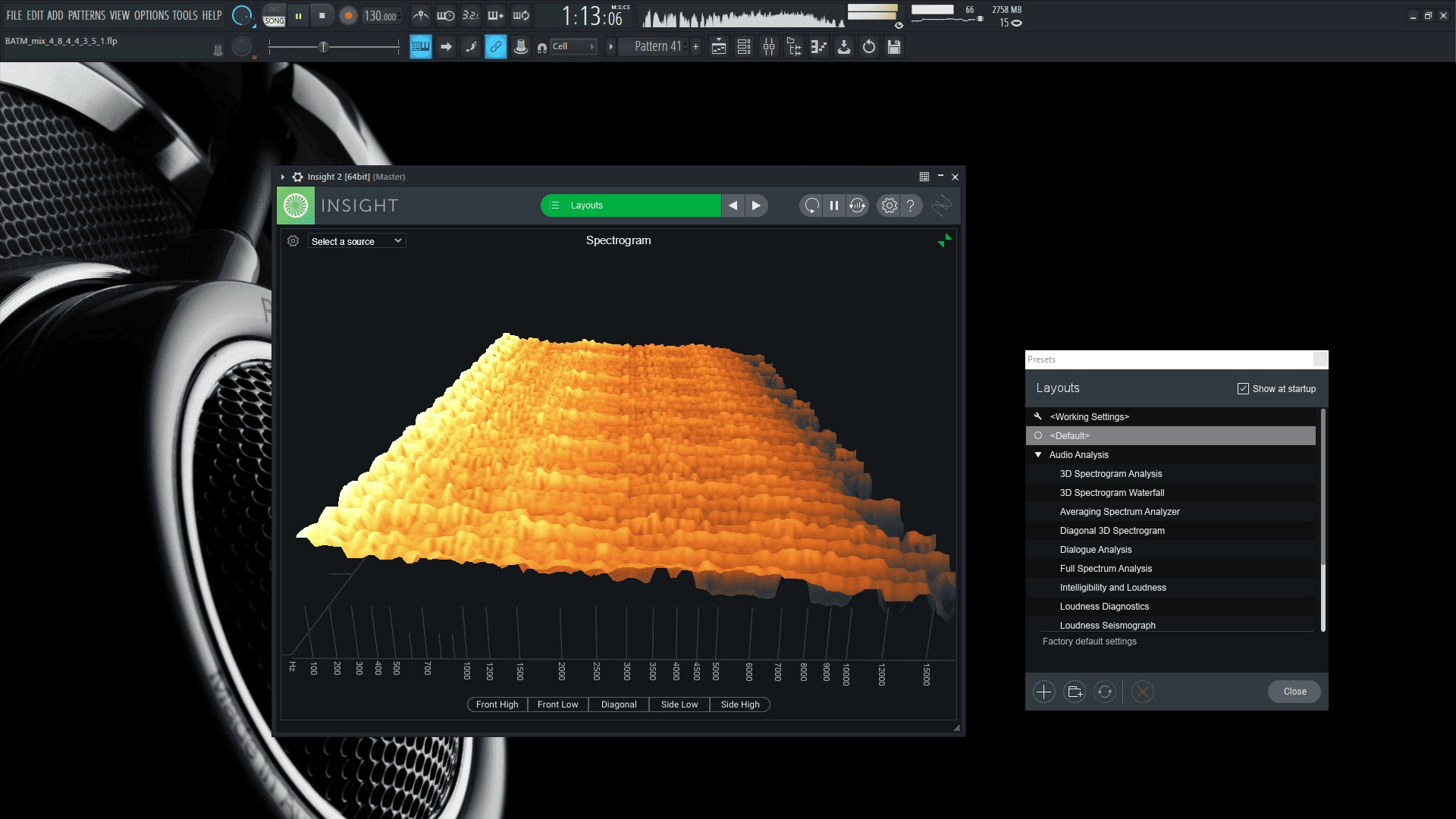Click Close button in Presets window
Viewport: 1456px width, 819px height.
pos(1294,692)
